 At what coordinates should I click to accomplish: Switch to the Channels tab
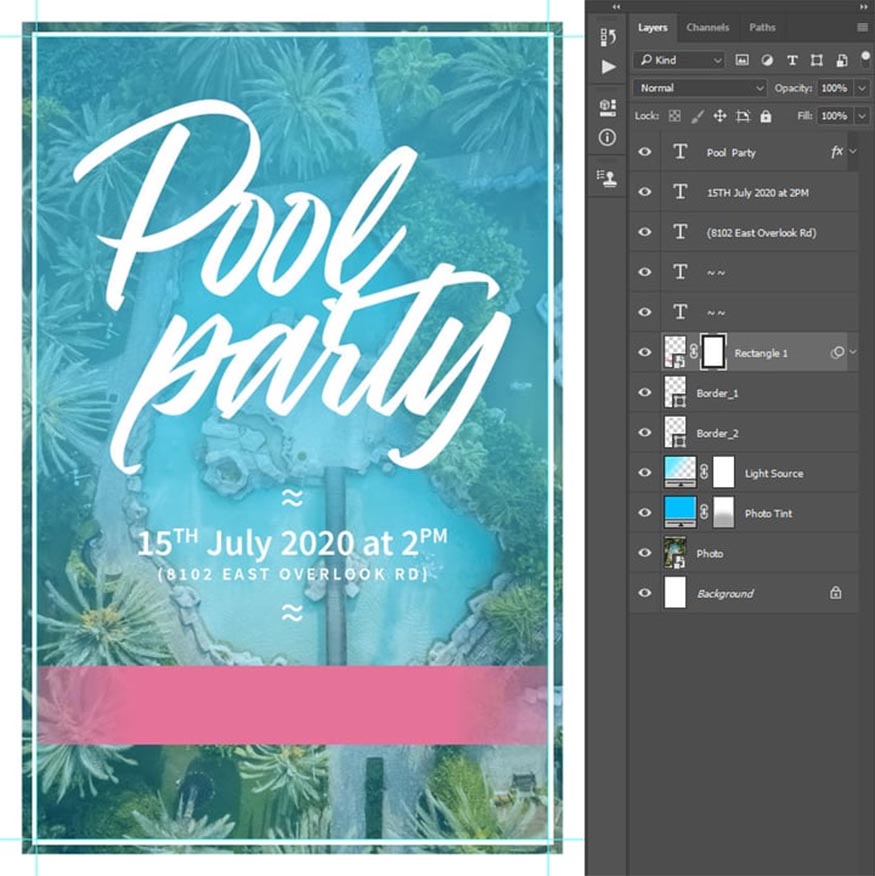tap(707, 27)
